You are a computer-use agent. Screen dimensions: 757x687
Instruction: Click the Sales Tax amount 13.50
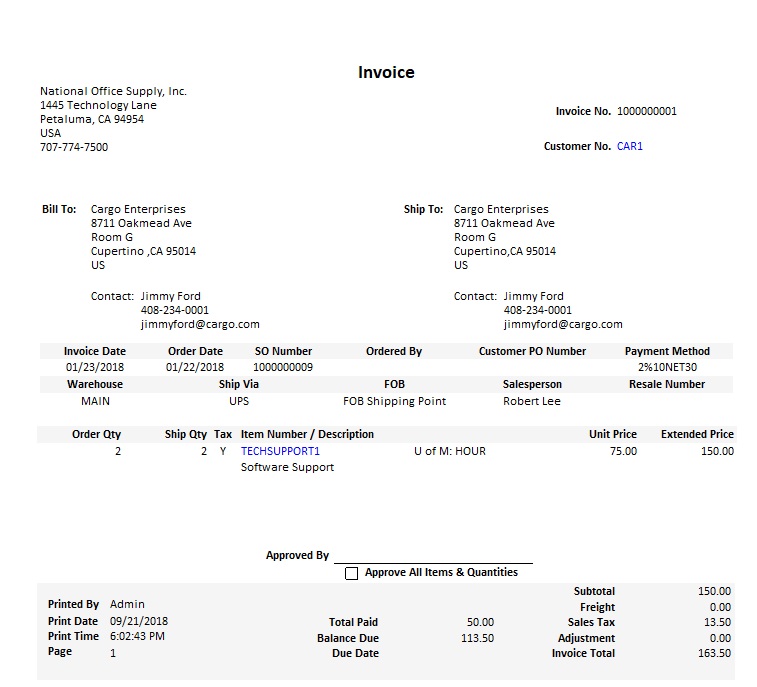(x=717, y=622)
